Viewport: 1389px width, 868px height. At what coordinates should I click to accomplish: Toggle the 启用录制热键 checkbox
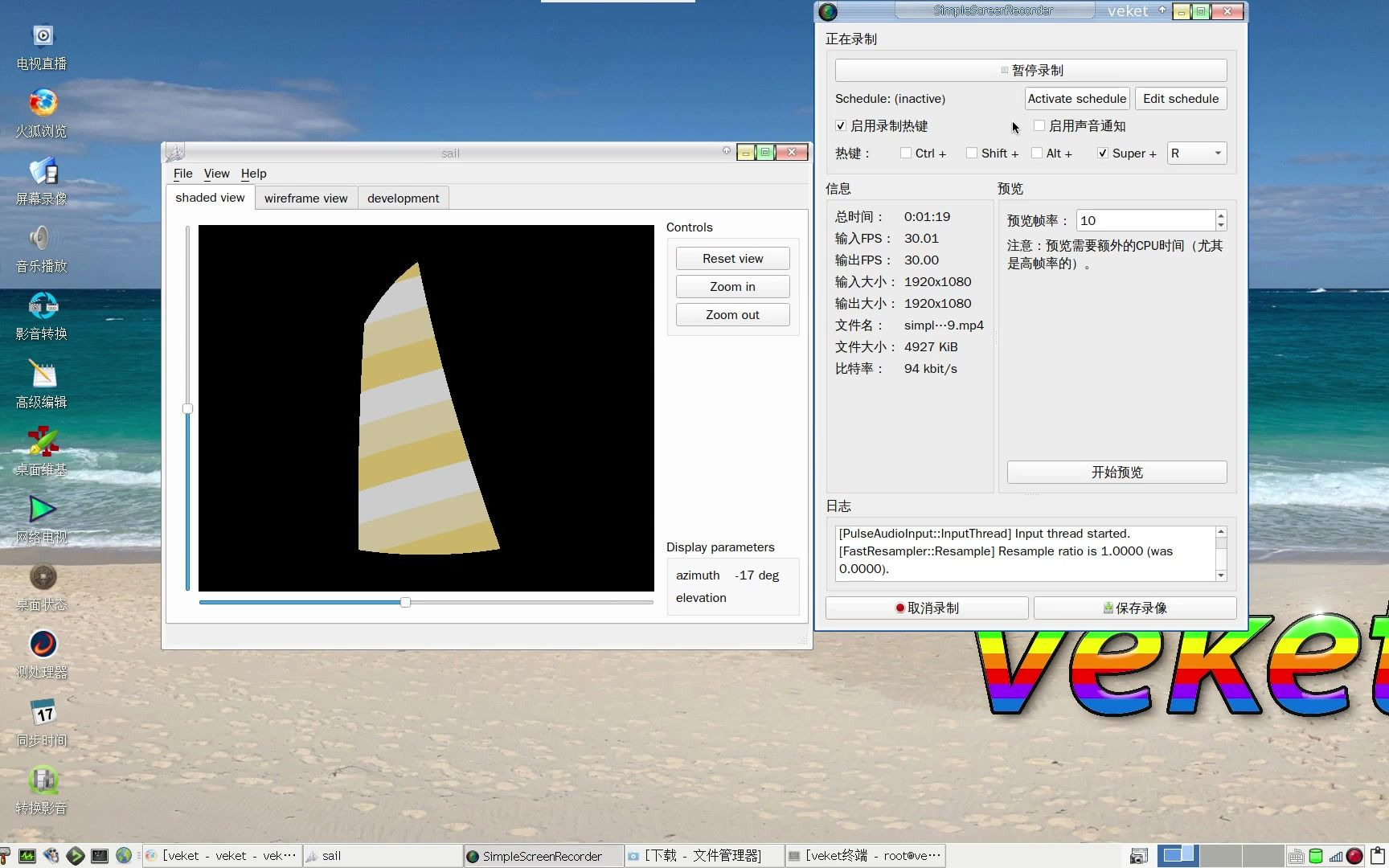point(841,126)
